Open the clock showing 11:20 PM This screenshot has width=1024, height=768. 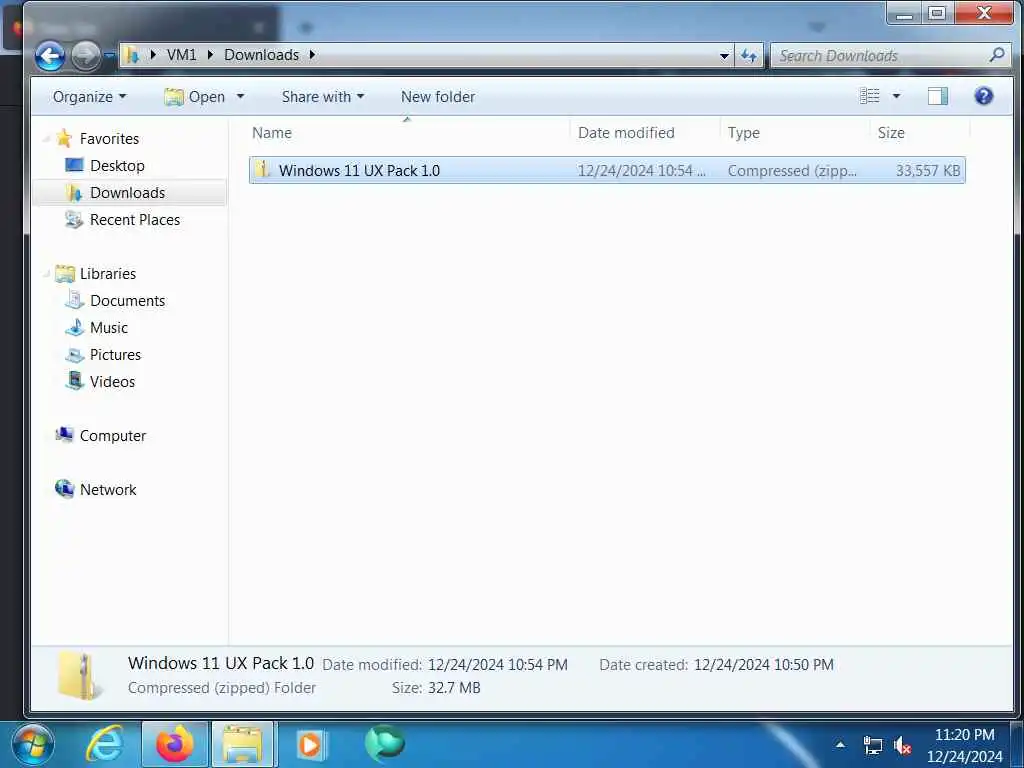pos(965,745)
